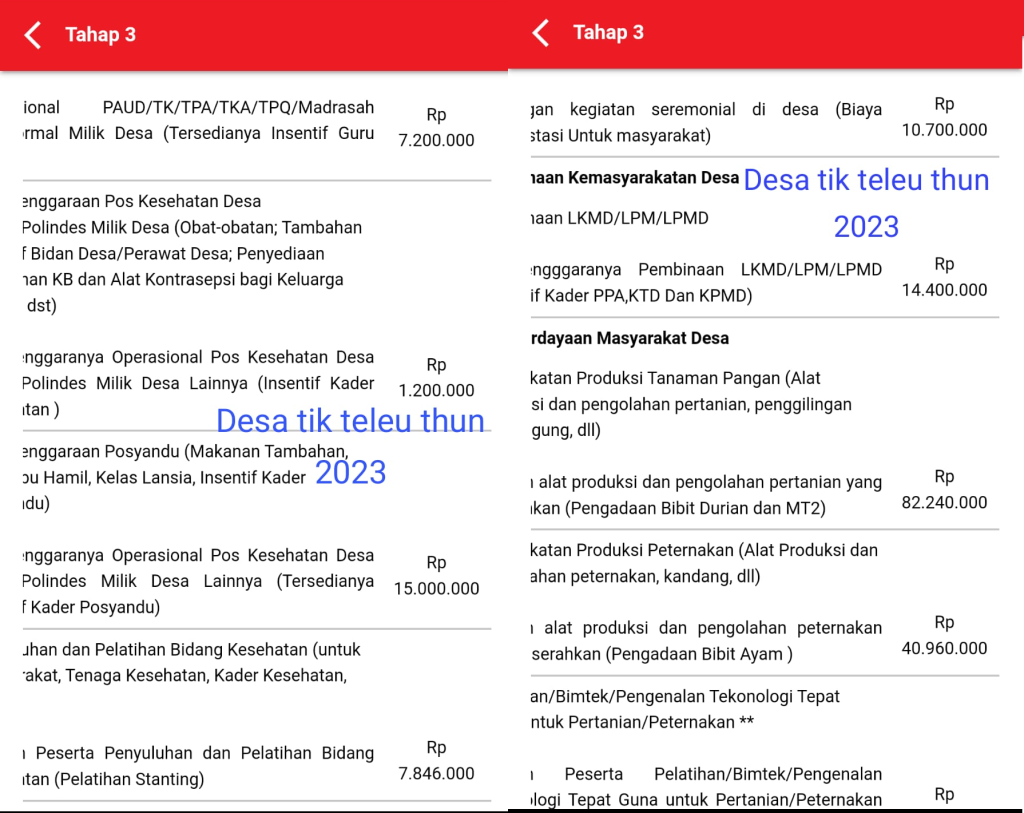Tap the back arrow in the right screen
The image size is (1024, 813).
tap(541, 33)
